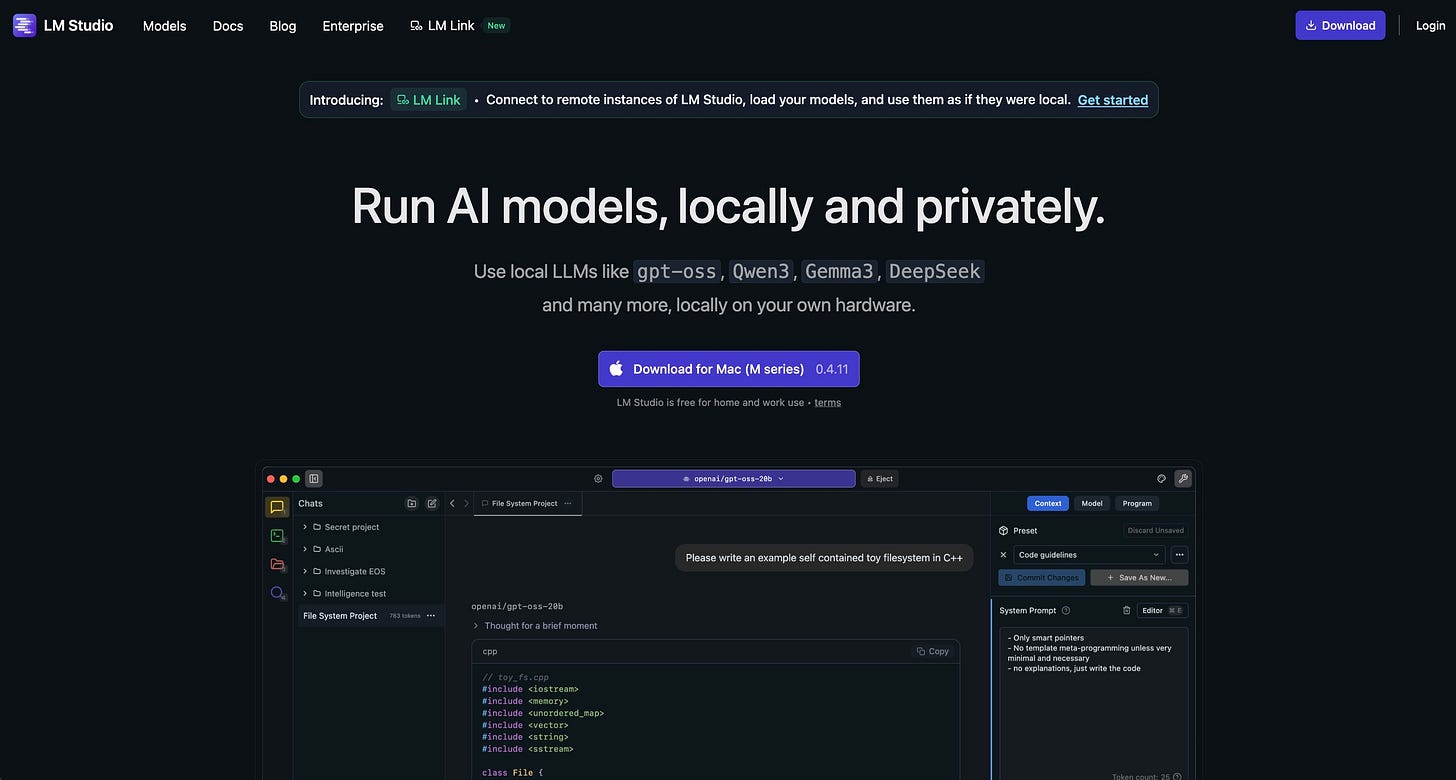The image size is (1456, 780).
Task: Click the Get started link
Action: point(1113,100)
